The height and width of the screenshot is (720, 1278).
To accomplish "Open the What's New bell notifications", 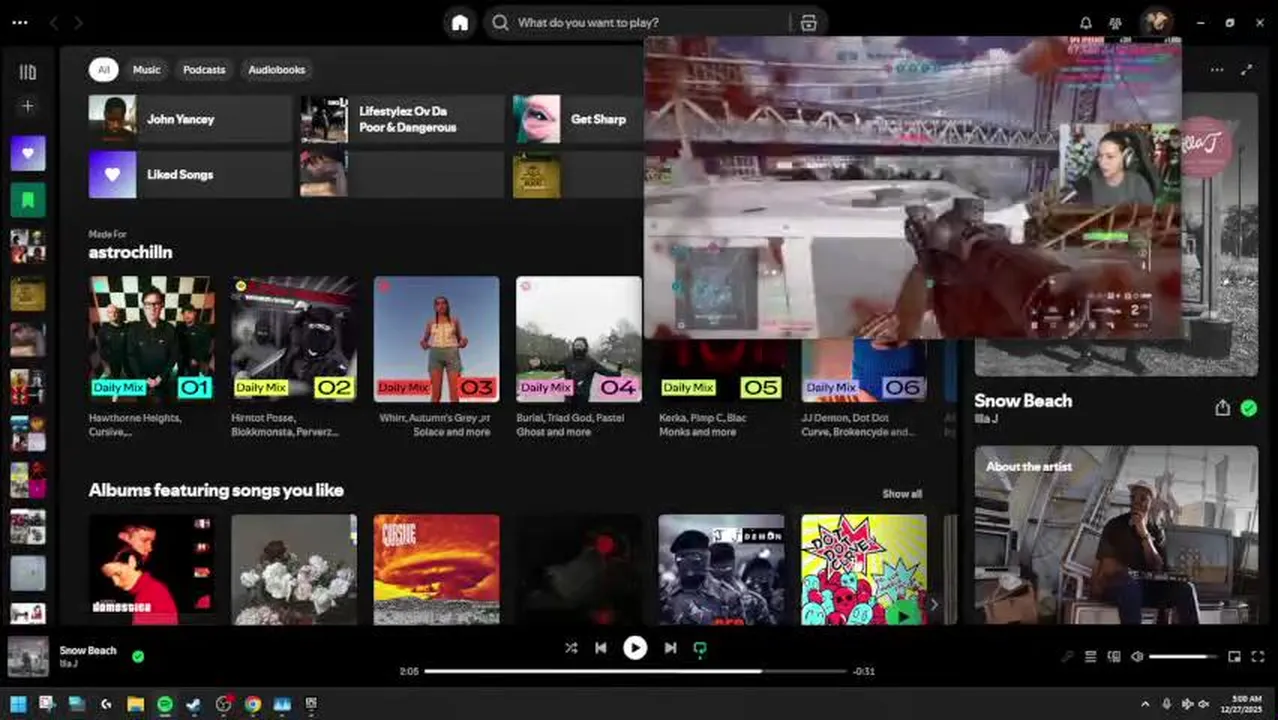I will pos(1086,23).
